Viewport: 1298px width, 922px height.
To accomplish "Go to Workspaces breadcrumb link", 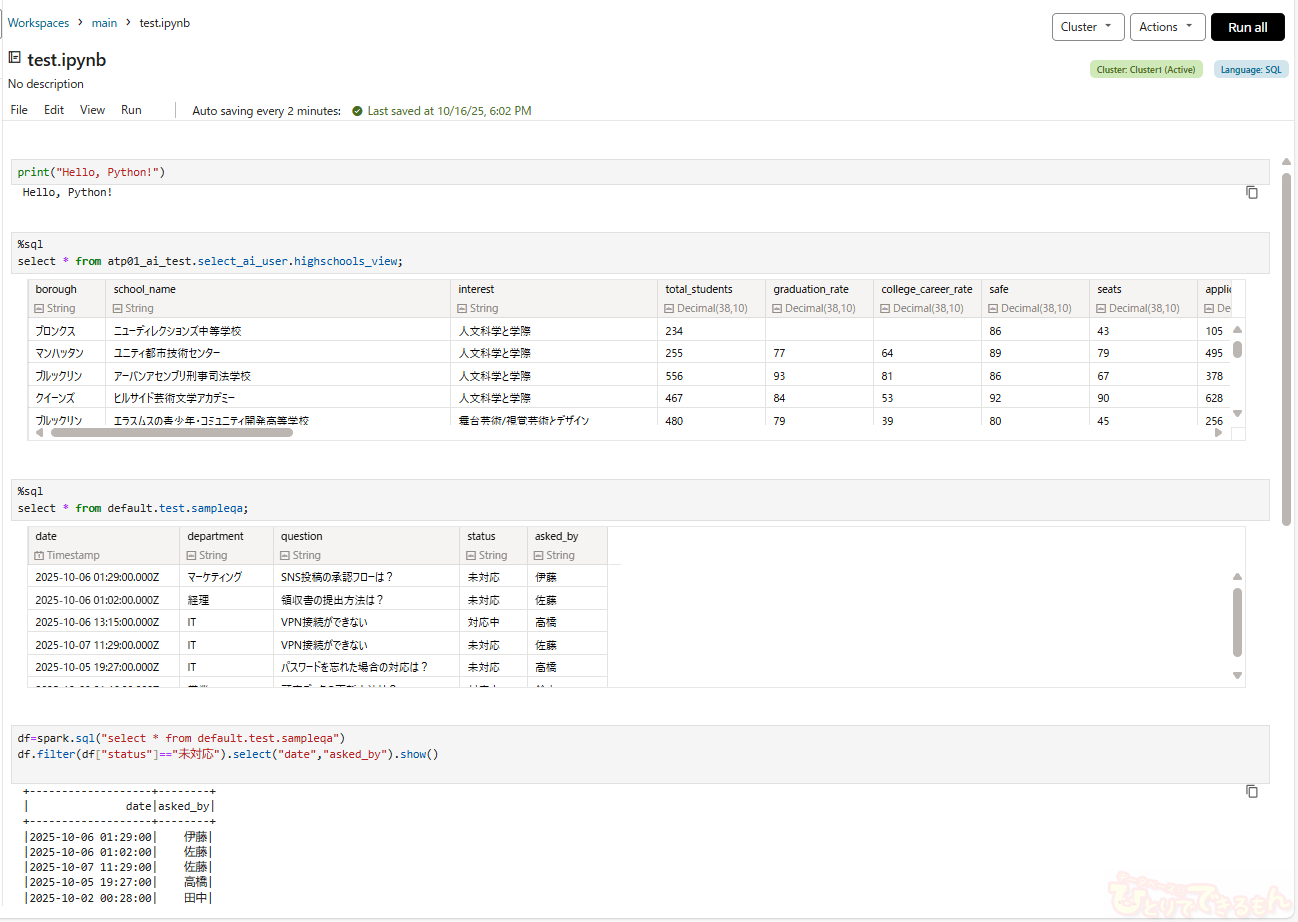I will (38, 23).
